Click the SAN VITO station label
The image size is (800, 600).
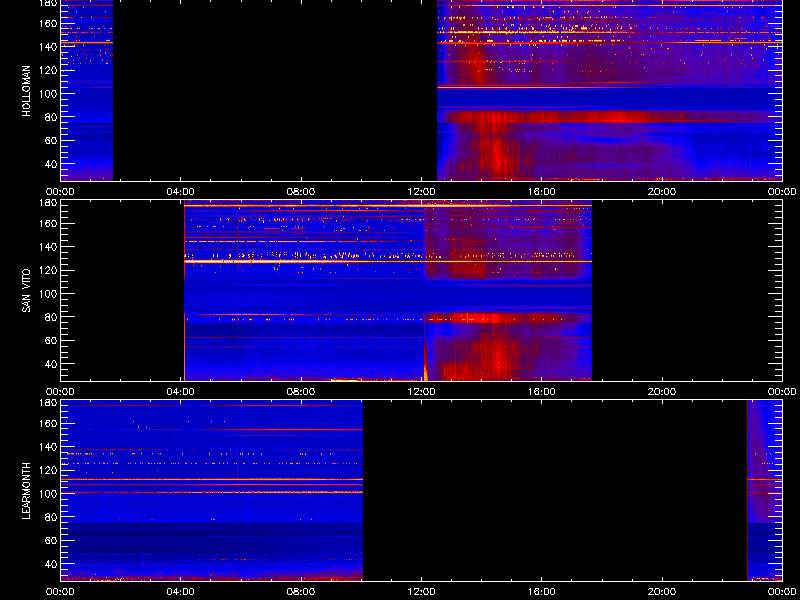(x=27, y=291)
